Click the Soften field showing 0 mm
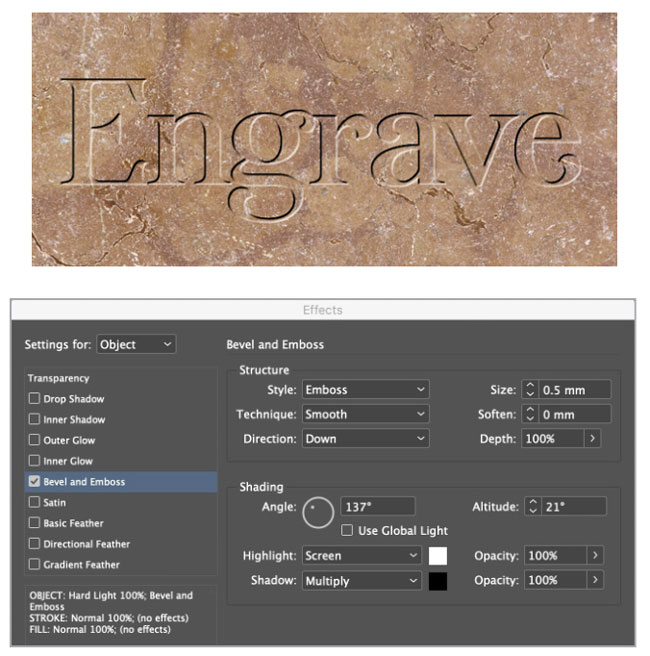This screenshot has width=650, height=656. tap(574, 414)
